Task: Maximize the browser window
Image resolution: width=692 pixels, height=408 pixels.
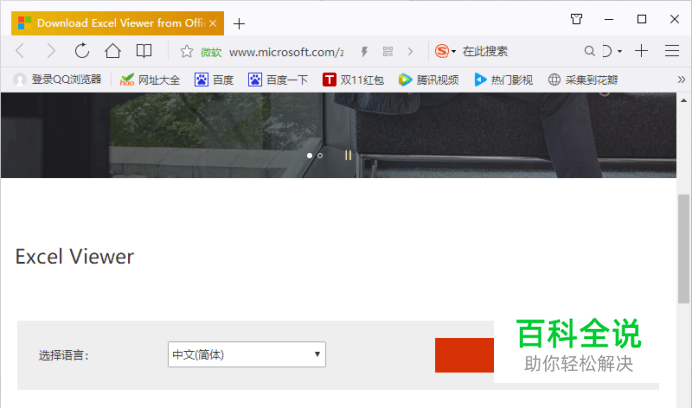Action: click(x=642, y=19)
